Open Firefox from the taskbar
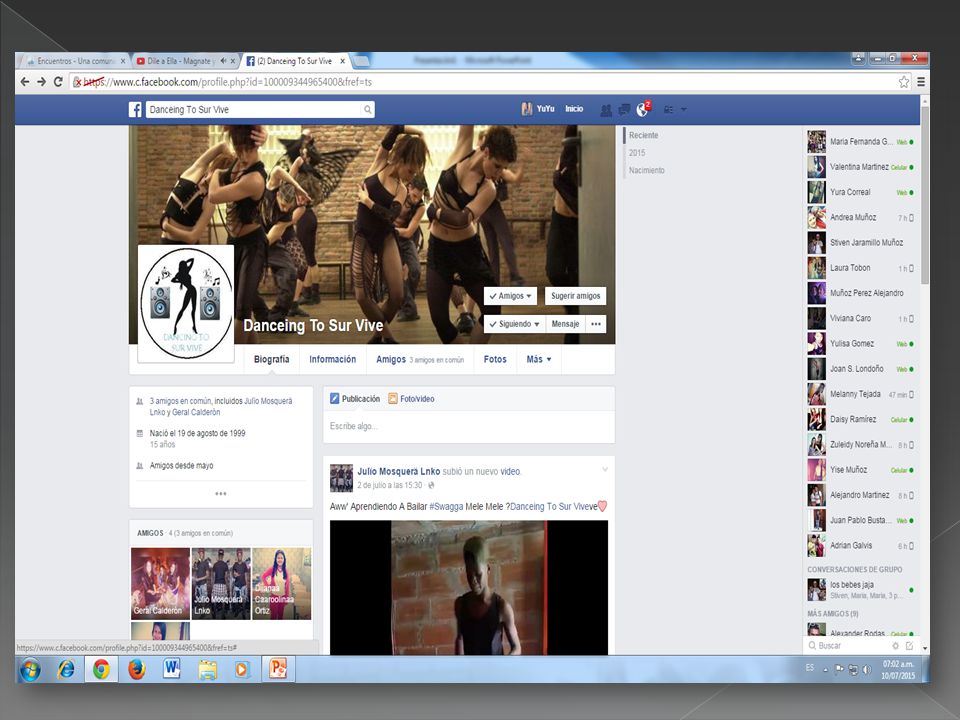The height and width of the screenshot is (720, 960). pyautogui.click(x=137, y=669)
